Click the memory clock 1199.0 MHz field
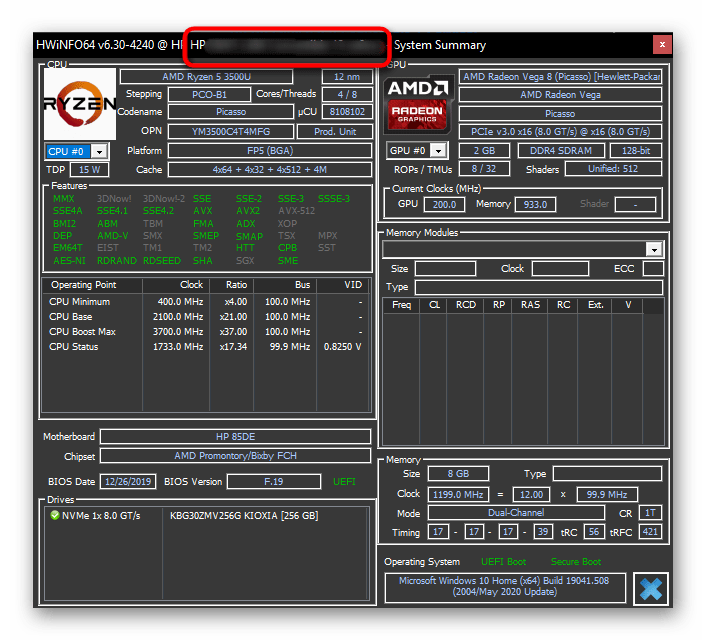 tap(458, 495)
